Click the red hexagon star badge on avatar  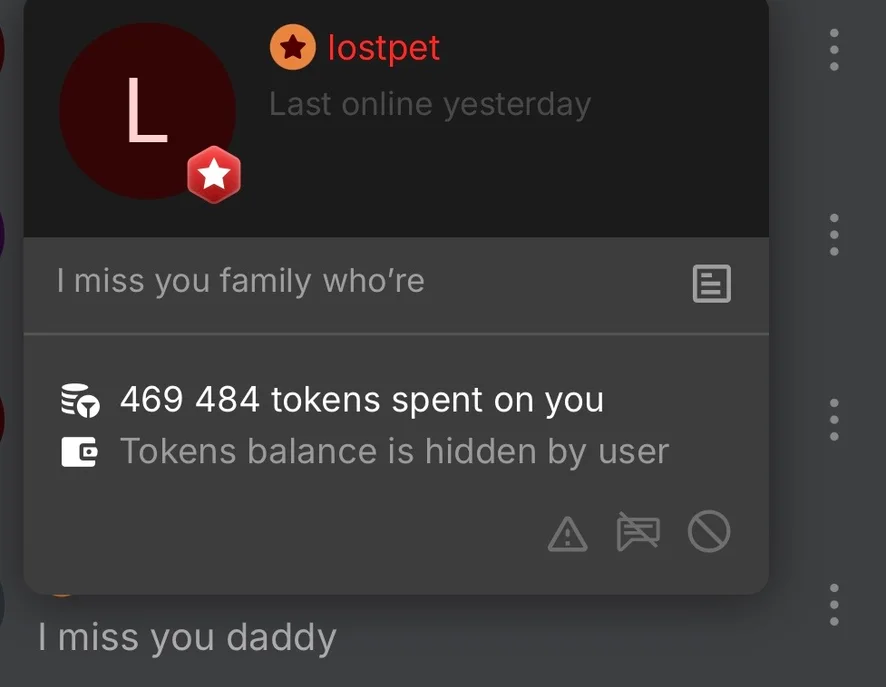[x=214, y=174]
